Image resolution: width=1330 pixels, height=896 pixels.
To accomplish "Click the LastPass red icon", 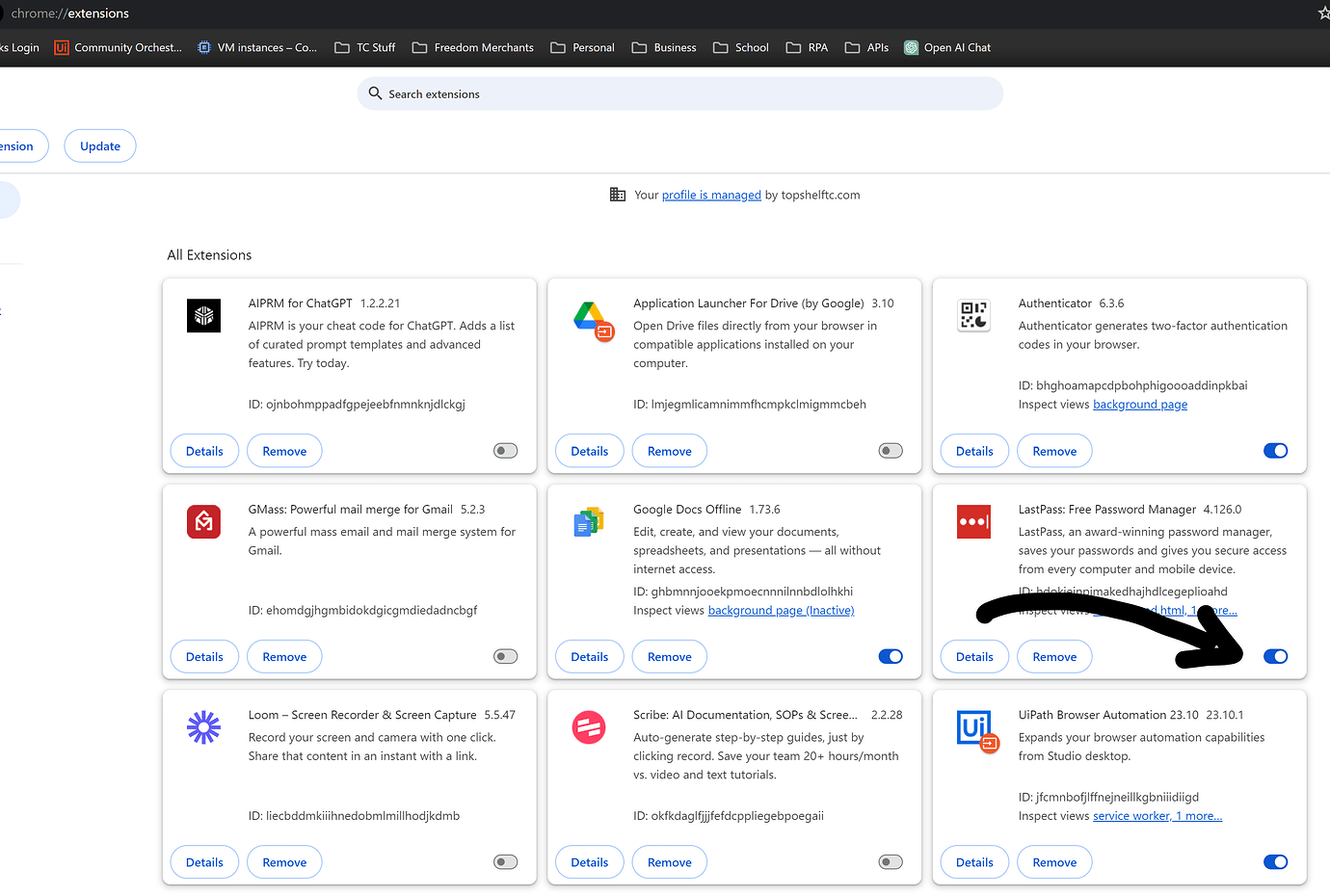I will coord(973,521).
